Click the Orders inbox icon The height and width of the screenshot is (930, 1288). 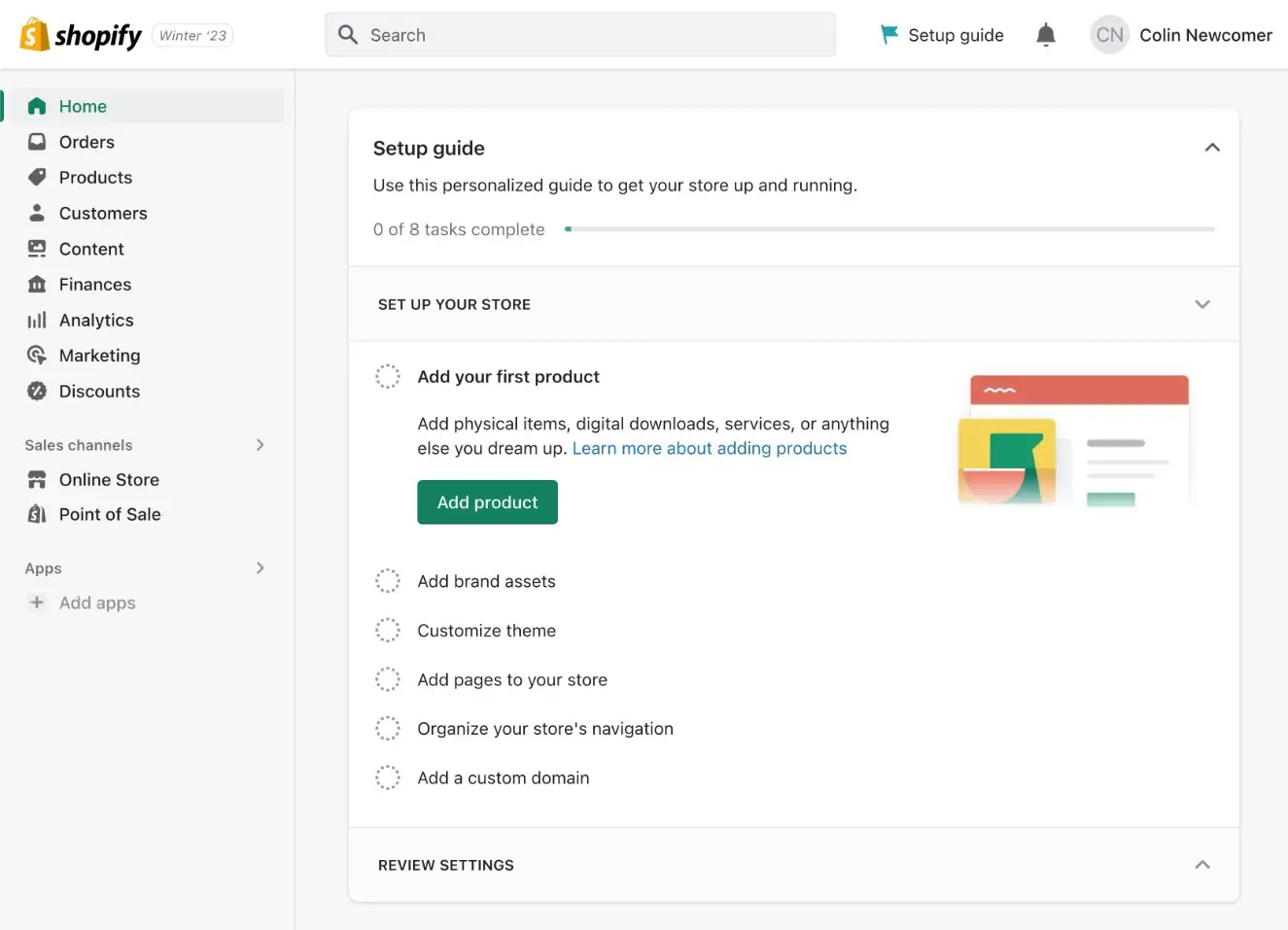coord(37,142)
